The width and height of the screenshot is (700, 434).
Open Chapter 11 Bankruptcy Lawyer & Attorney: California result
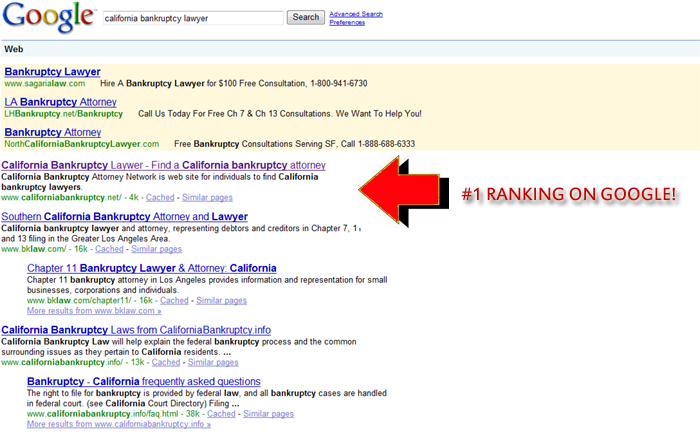pos(151,268)
